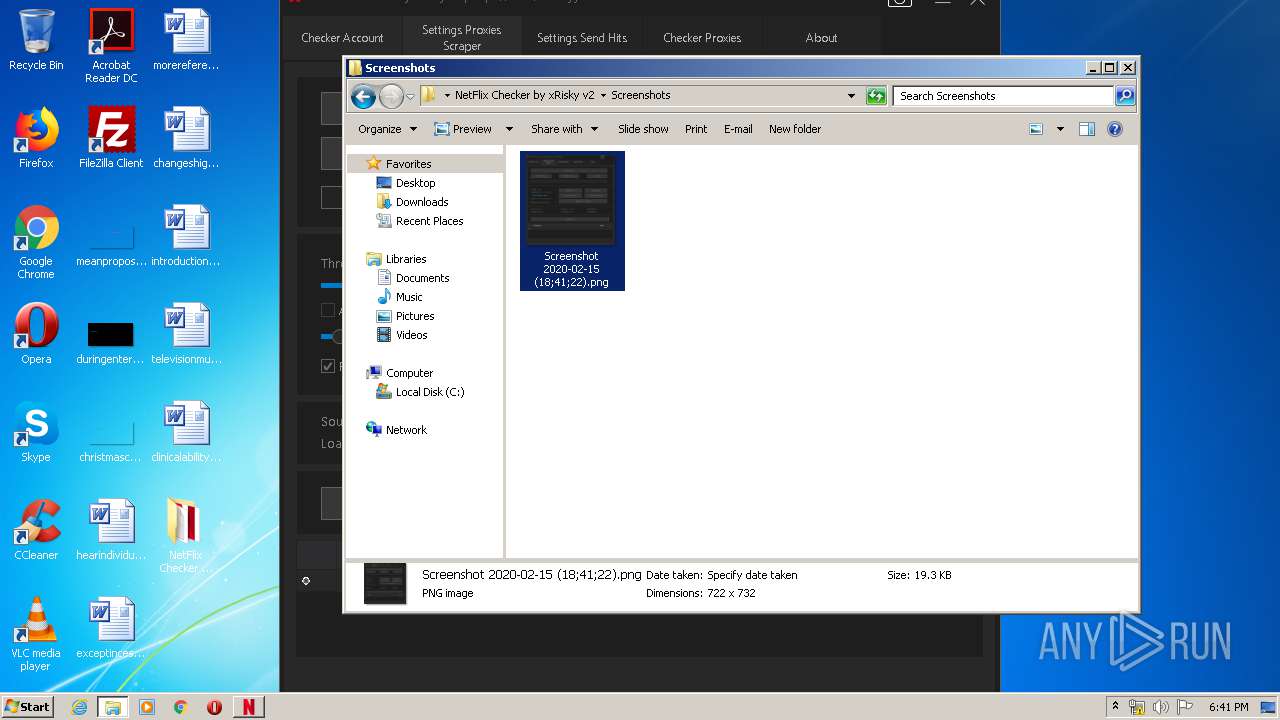
Task: Select the changeshig Word document icon
Action: tap(186, 138)
